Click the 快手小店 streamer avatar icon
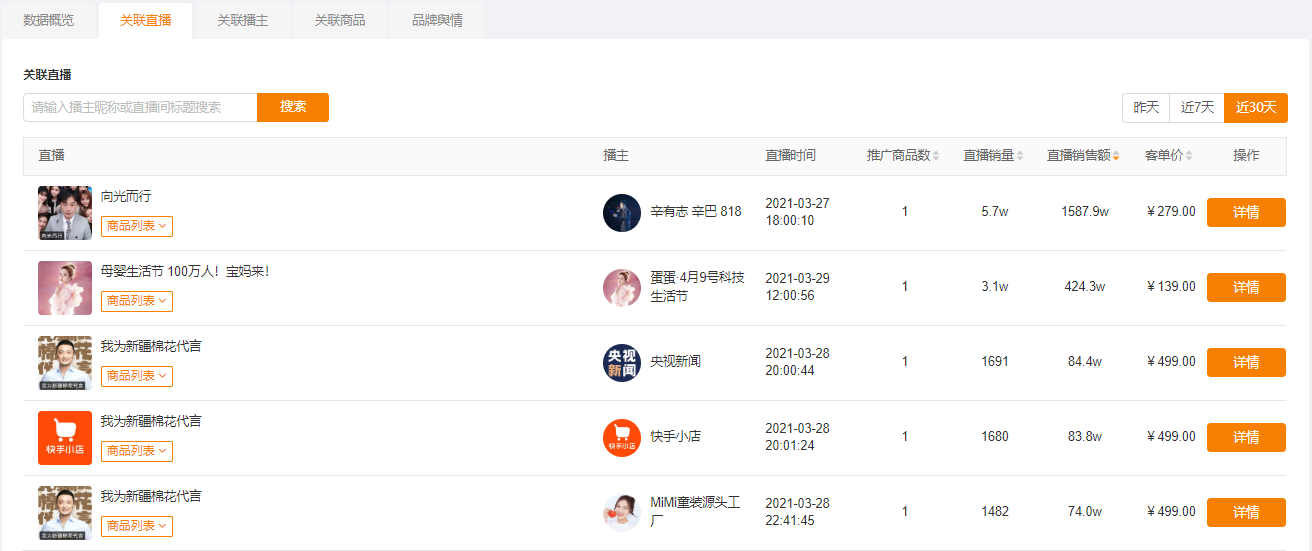1312x551 pixels. (622, 438)
